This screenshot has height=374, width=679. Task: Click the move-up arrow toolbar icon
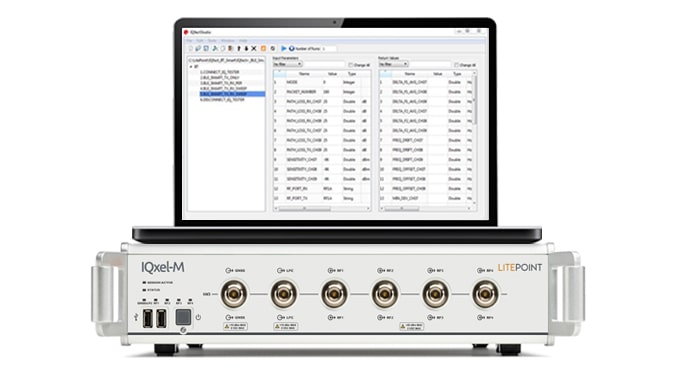coord(239,48)
